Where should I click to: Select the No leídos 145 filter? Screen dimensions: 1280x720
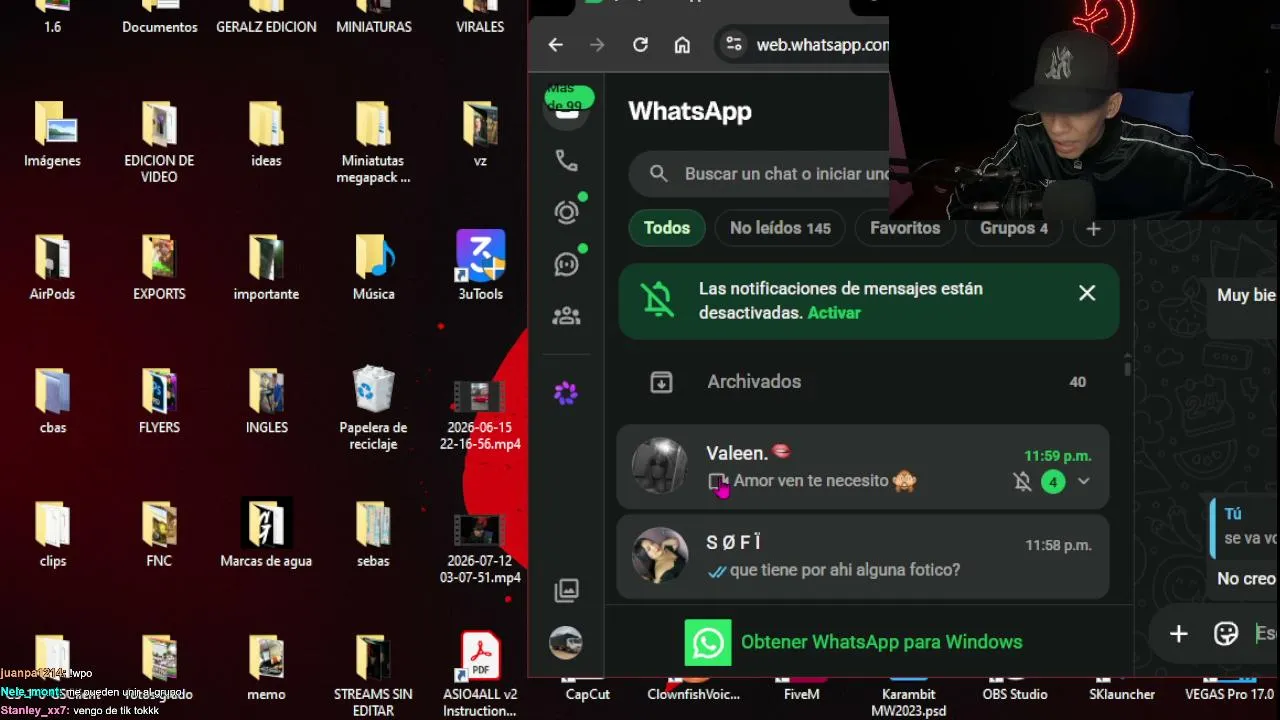point(780,228)
